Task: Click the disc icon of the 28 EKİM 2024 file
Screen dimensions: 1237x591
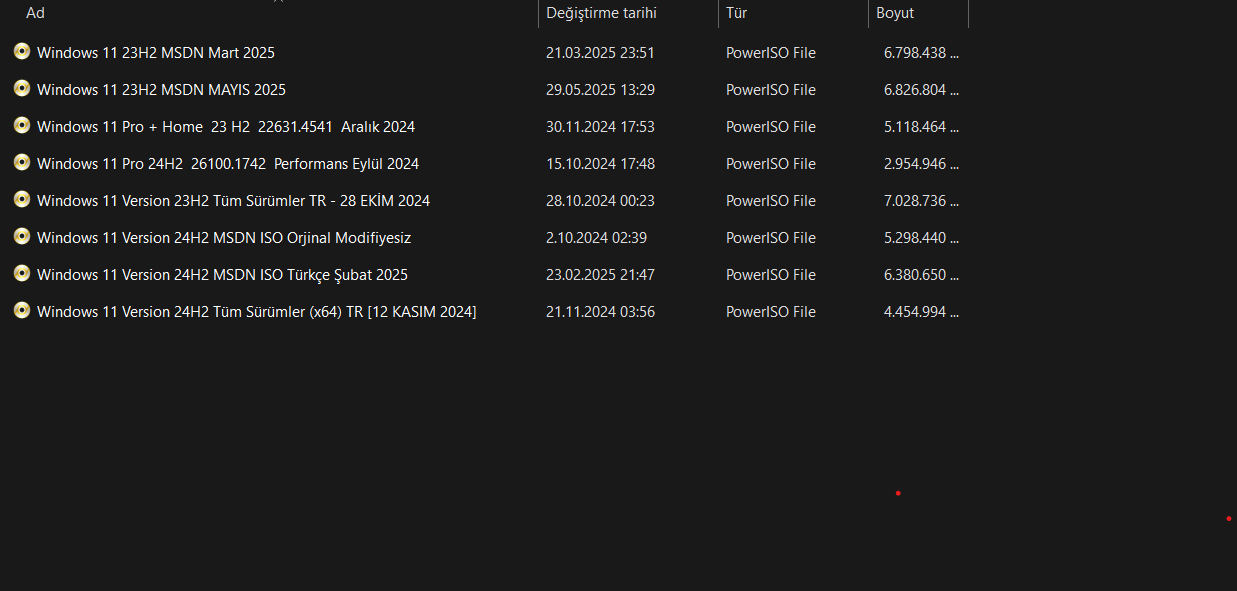Action: [x=22, y=199]
